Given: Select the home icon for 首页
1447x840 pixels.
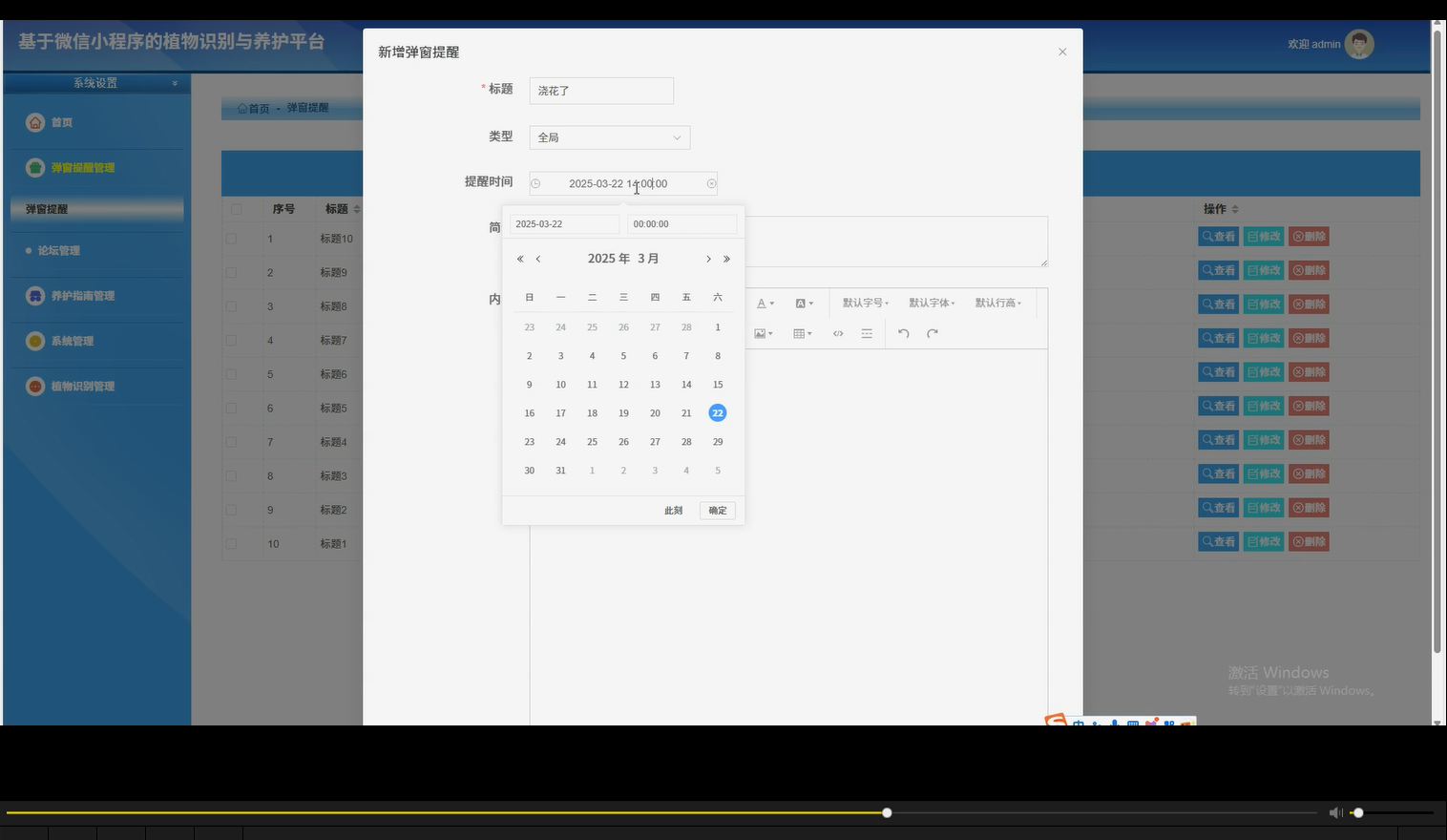Looking at the screenshot, I should pyautogui.click(x=35, y=122).
